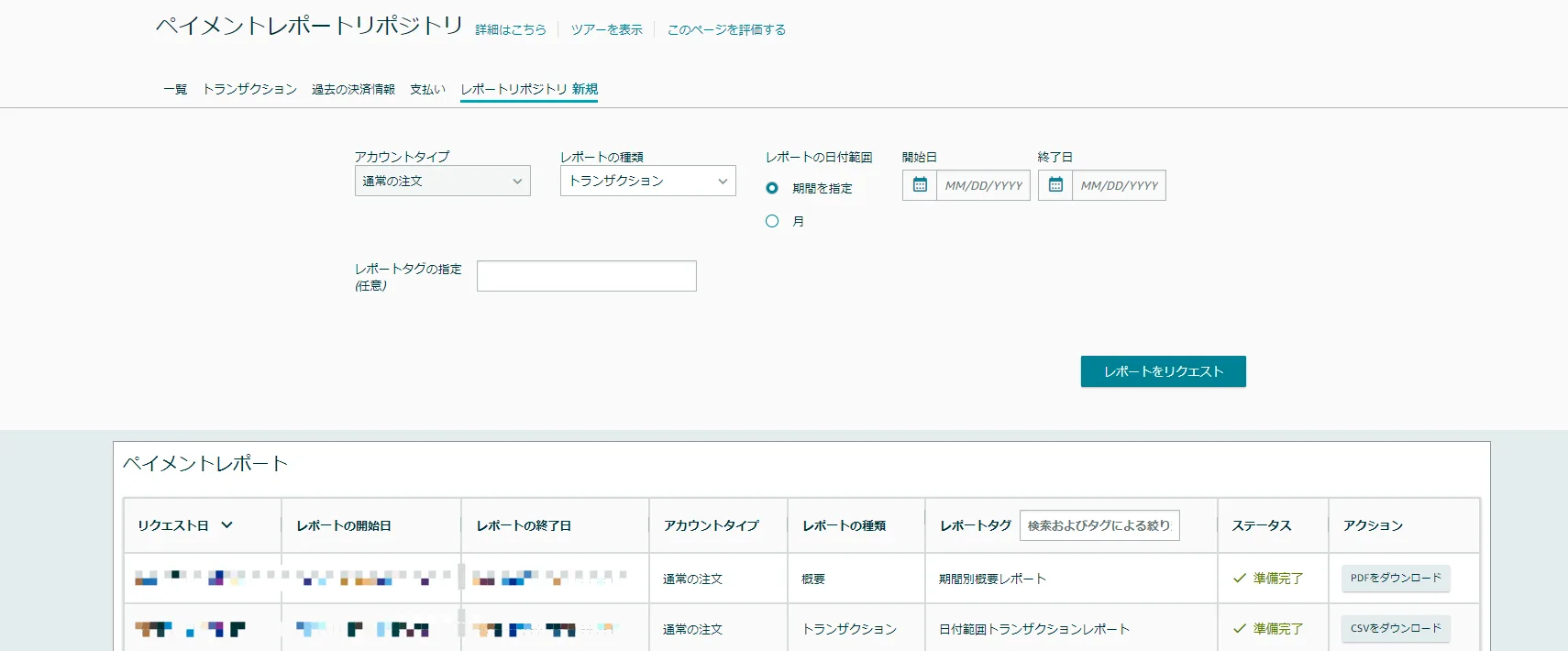The height and width of the screenshot is (651, 1568).
Task: Open the レポートの種類 dropdown showing トランザクション
Action: pos(648,181)
